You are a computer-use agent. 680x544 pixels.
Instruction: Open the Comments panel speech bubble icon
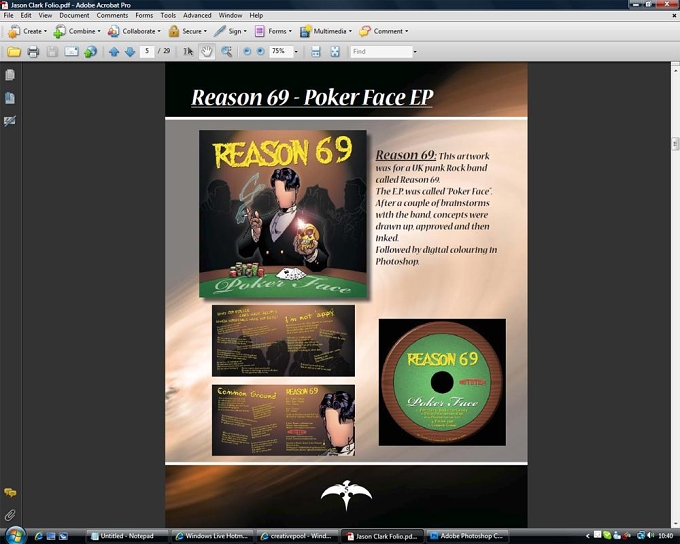tap(10, 492)
